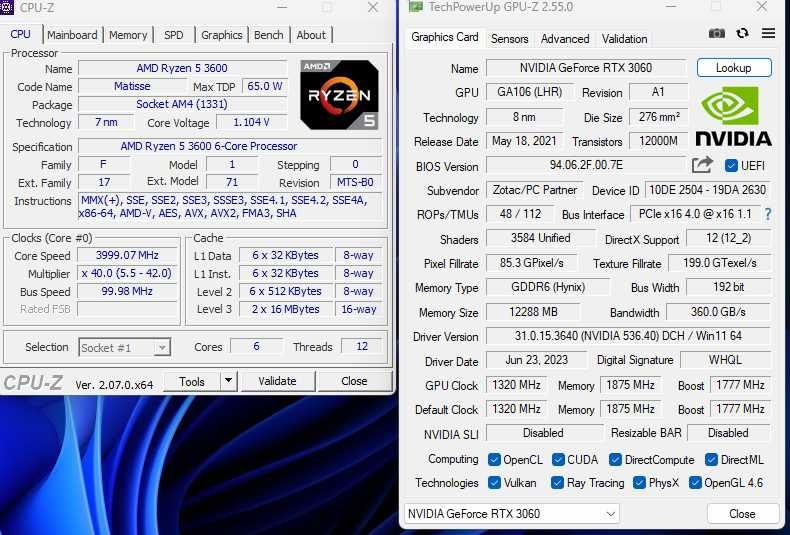Click the Bandwidth value 360.0 GB/s
The height and width of the screenshot is (535, 790).
718,312
